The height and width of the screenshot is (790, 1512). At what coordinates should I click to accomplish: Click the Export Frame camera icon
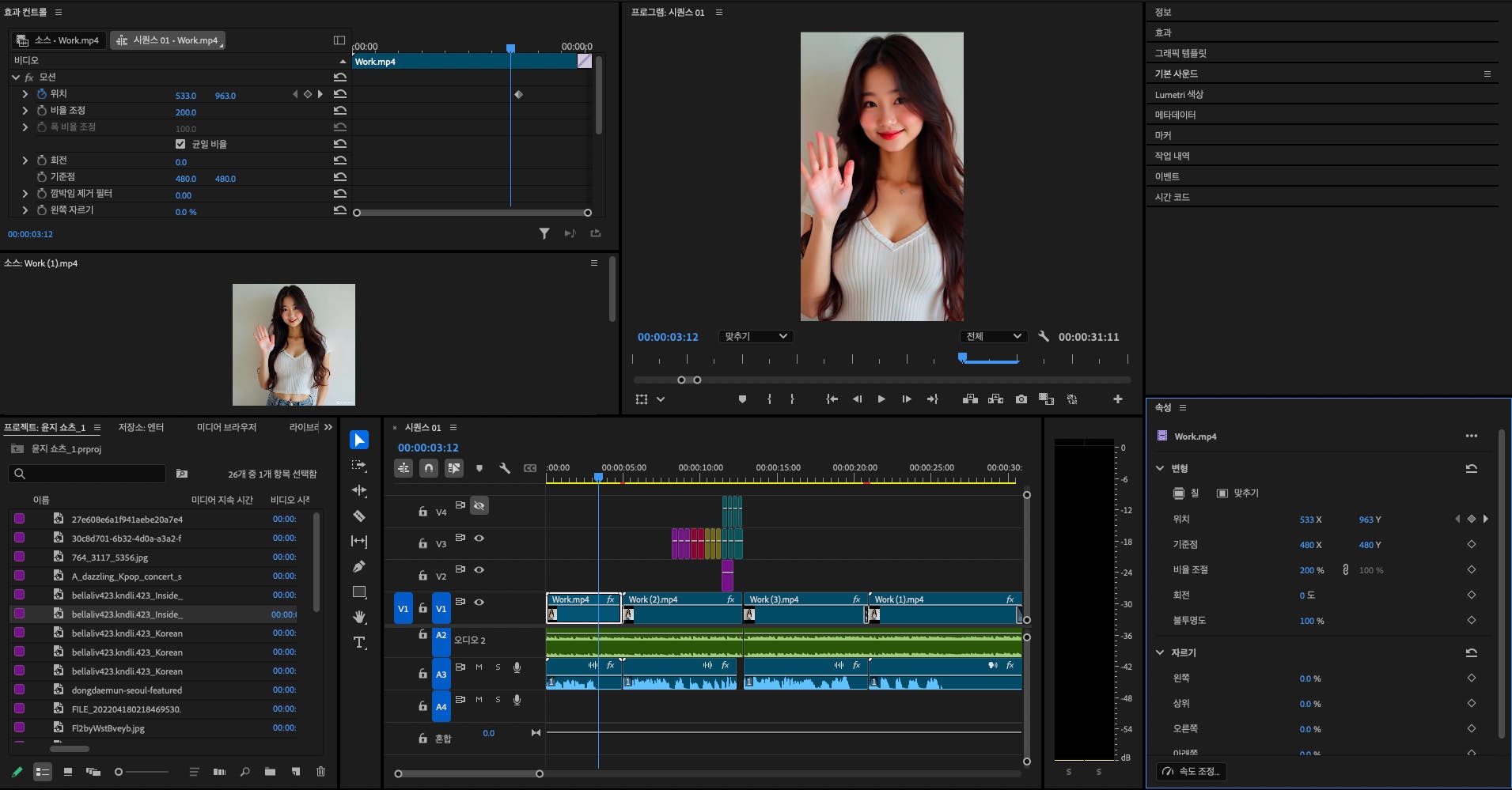click(1021, 399)
